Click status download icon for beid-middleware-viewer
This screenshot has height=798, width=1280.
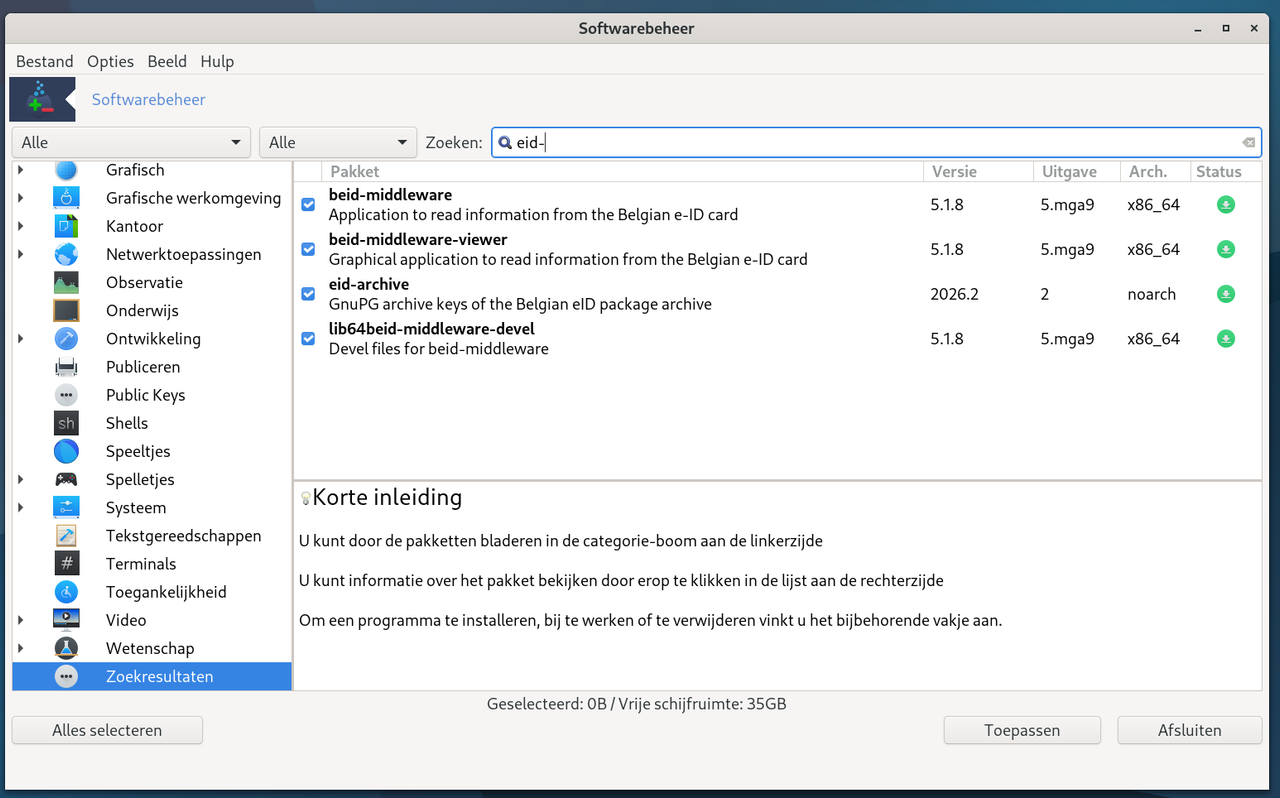click(x=1225, y=249)
